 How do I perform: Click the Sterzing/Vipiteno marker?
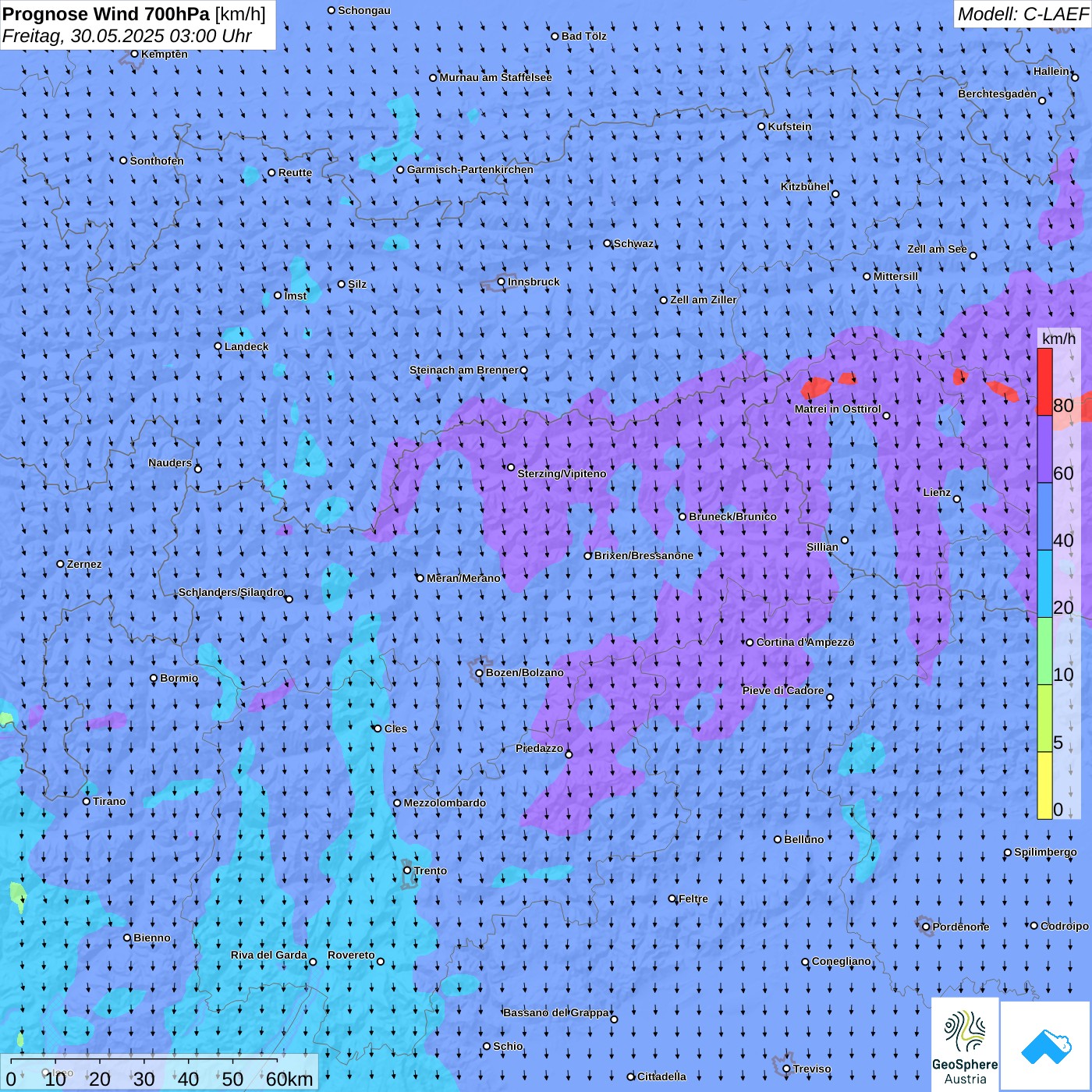[512, 468]
